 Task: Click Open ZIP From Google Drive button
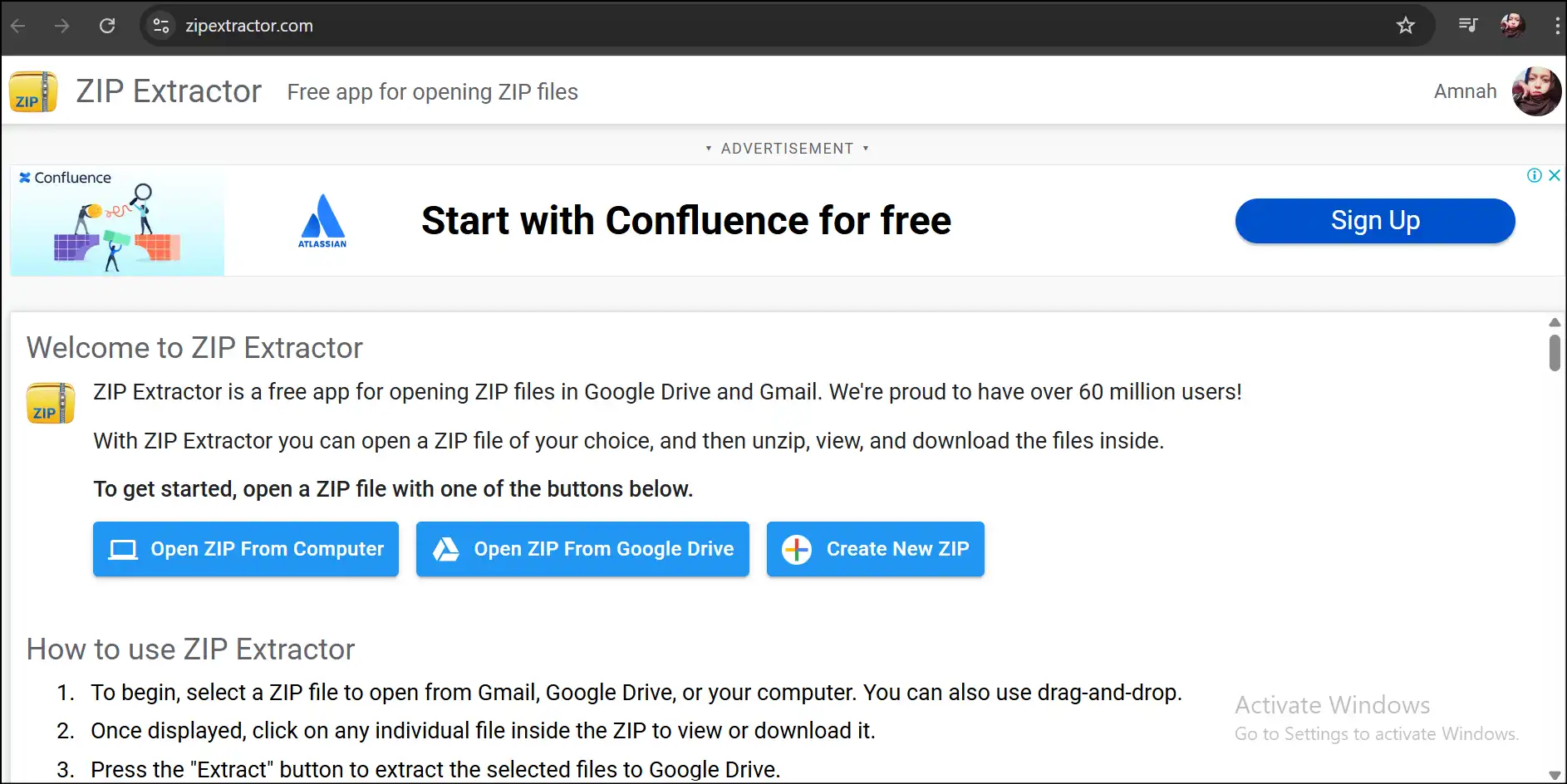582,549
